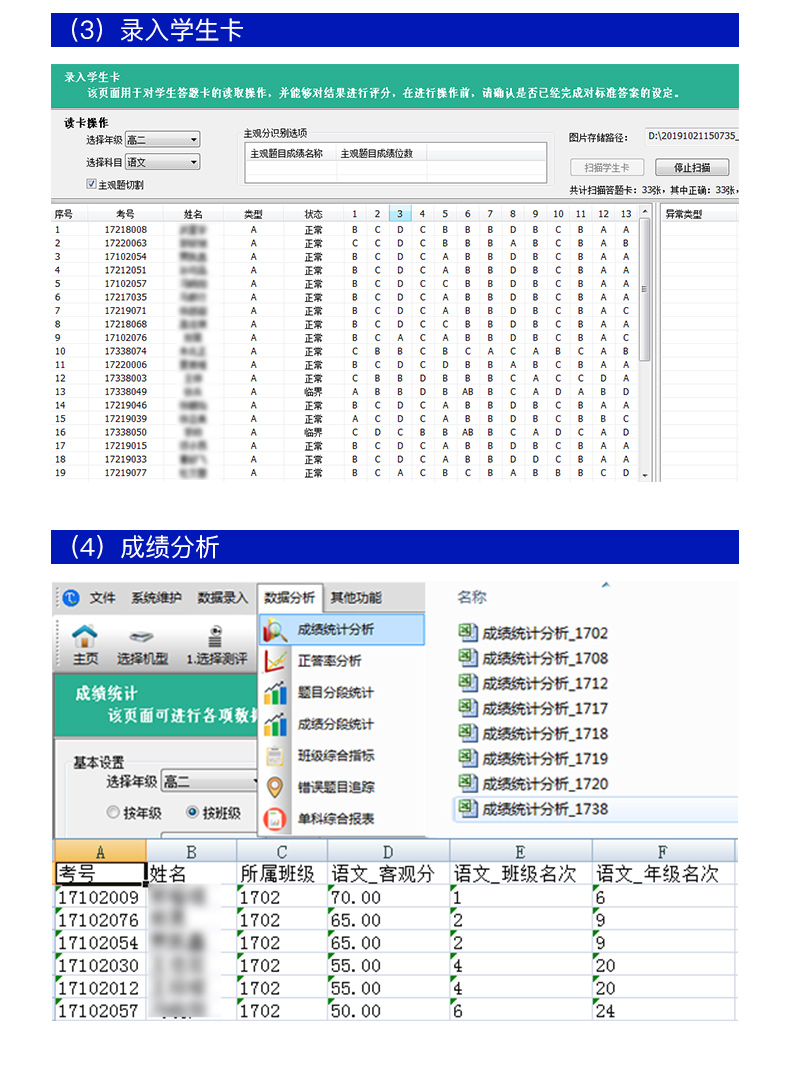Select row with 考号 17338049

(x=345, y=392)
